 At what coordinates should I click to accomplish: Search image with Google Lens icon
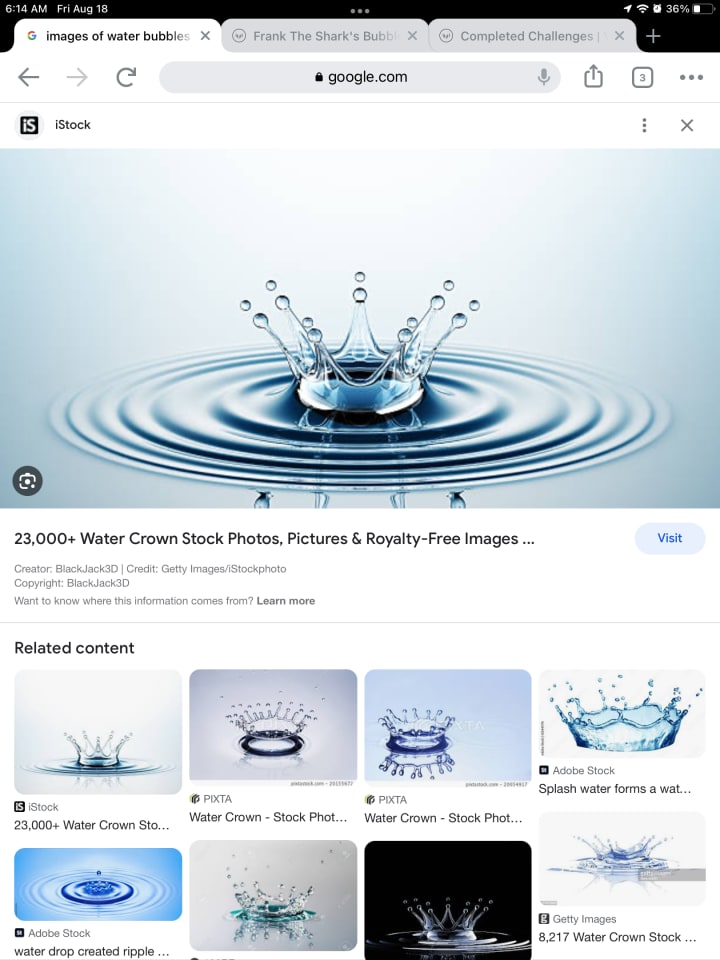coord(28,481)
